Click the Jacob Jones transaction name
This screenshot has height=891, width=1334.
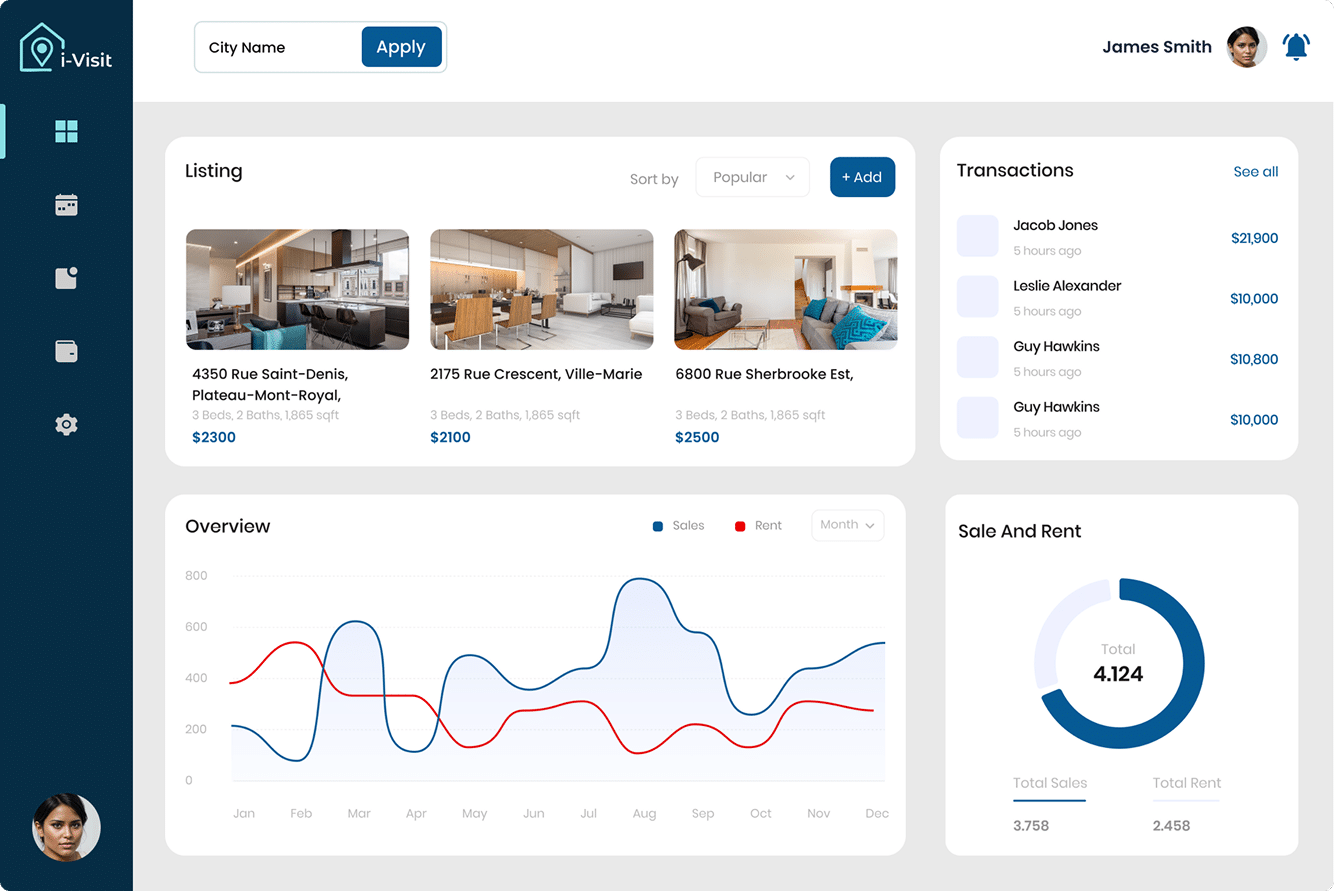click(x=1055, y=225)
